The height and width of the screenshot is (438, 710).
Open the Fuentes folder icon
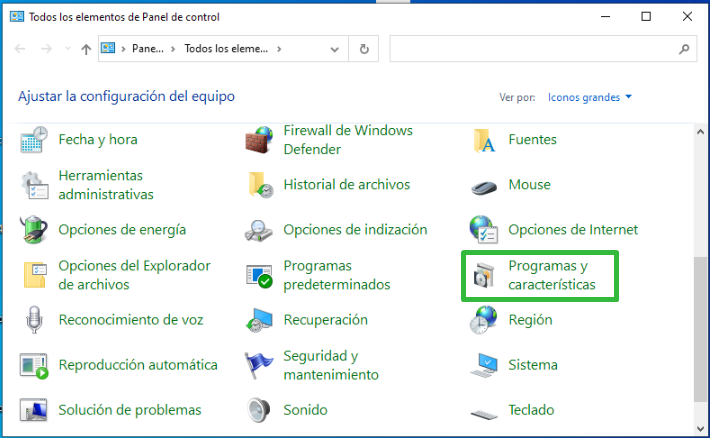click(x=484, y=140)
